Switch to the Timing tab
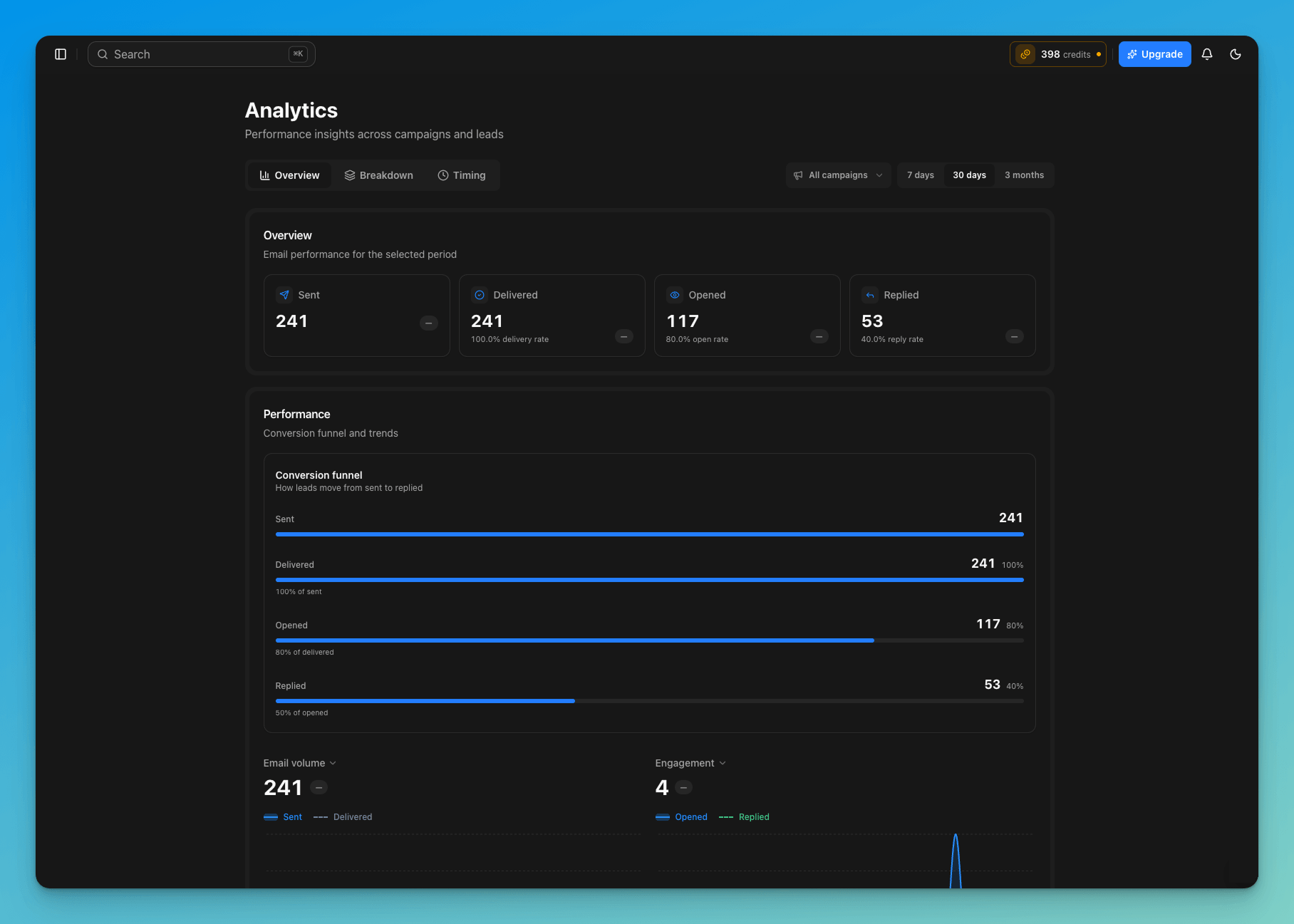The height and width of the screenshot is (924, 1294). 462,175
